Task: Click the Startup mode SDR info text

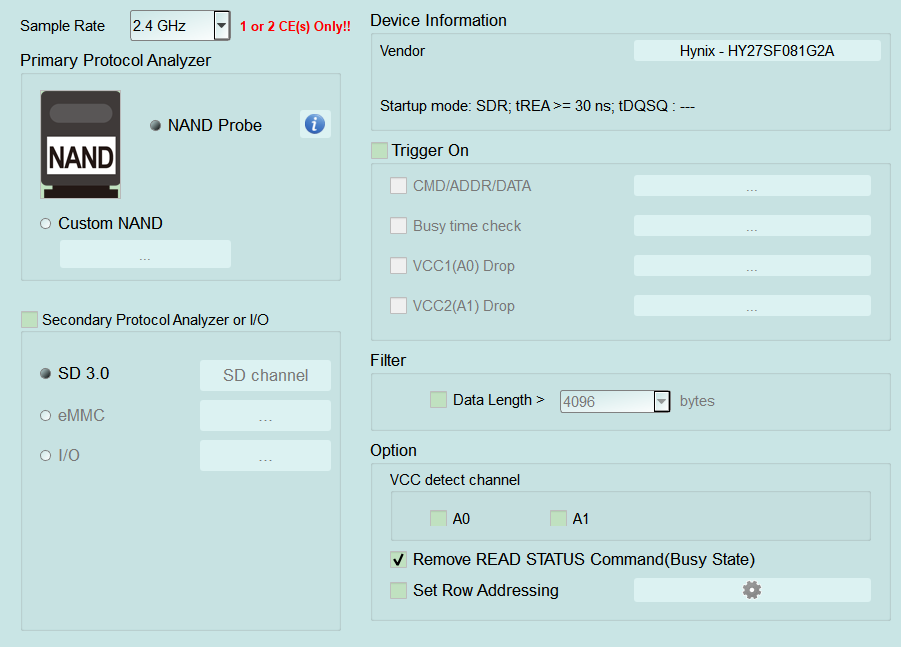Action: coord(537,106)
